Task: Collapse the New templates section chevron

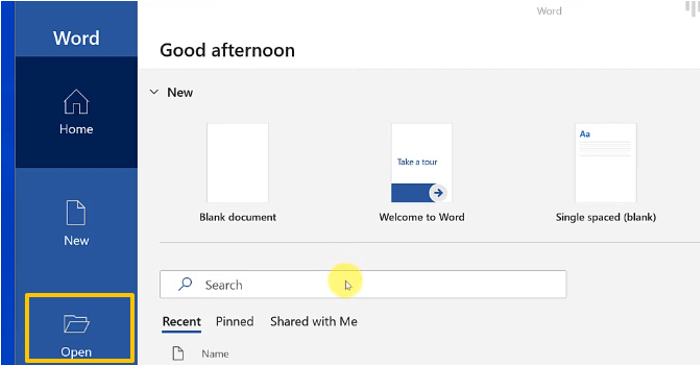Action: pos(154,92)
